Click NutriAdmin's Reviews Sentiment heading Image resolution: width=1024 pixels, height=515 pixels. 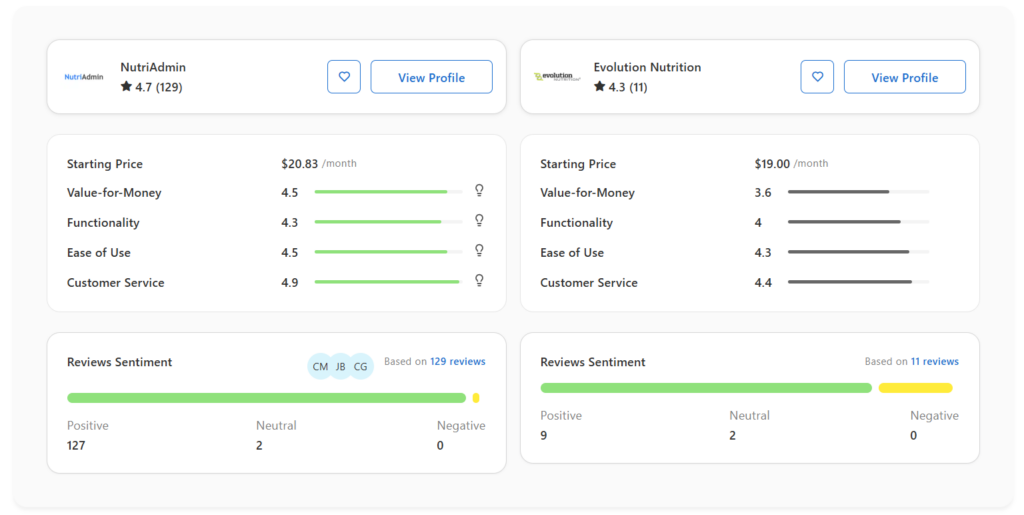(x=120, y=362)
